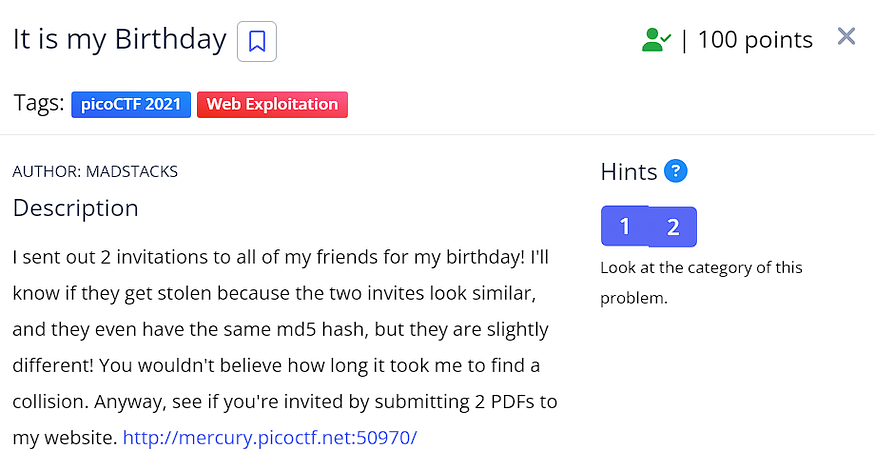Select the picoCTF 2021 tag
875x454 pixels.
tap(131, 104)
